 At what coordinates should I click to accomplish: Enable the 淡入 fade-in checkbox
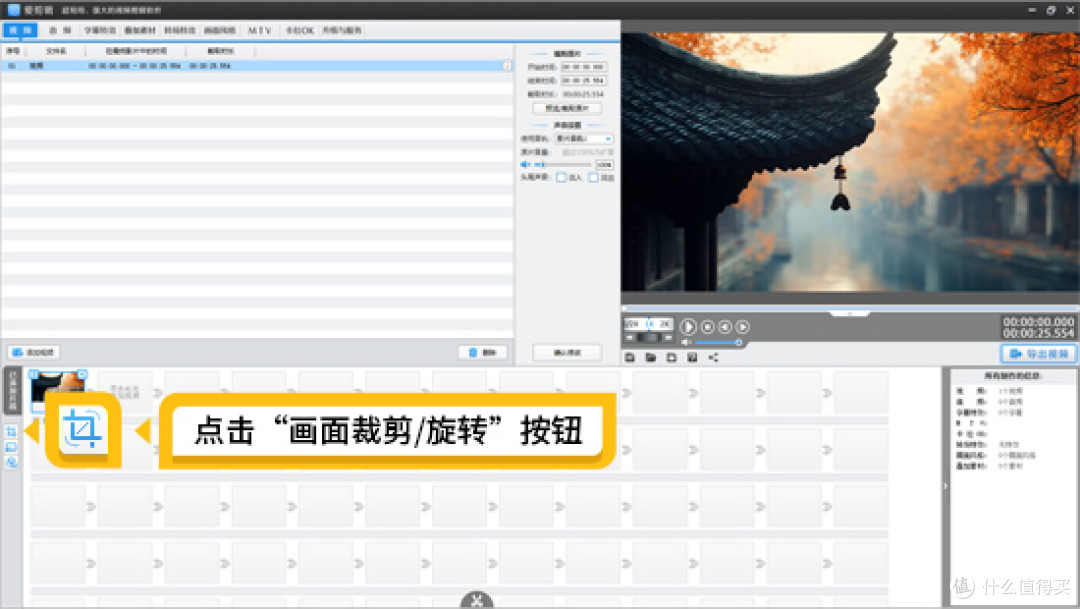(561, 178)
